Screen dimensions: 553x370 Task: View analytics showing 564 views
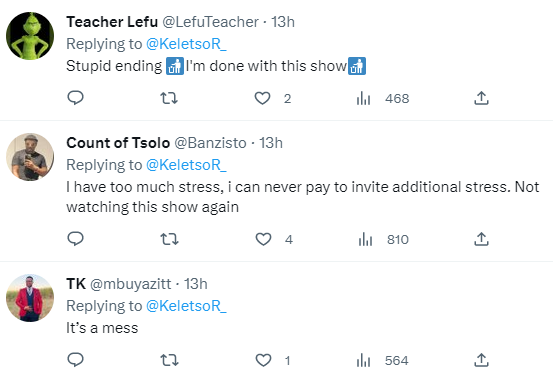382,360
